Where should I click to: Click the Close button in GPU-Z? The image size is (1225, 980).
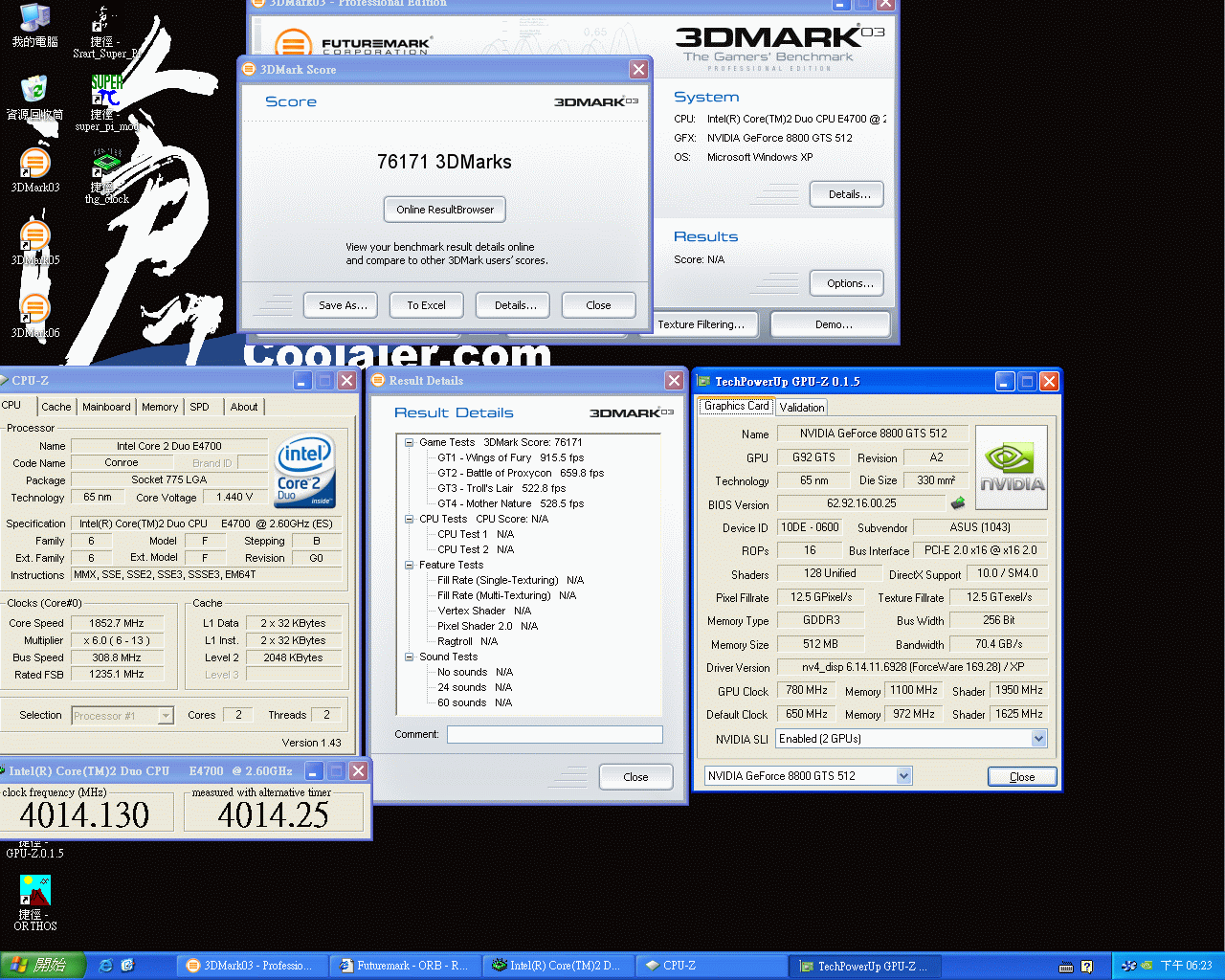[x=1022, y=777]
